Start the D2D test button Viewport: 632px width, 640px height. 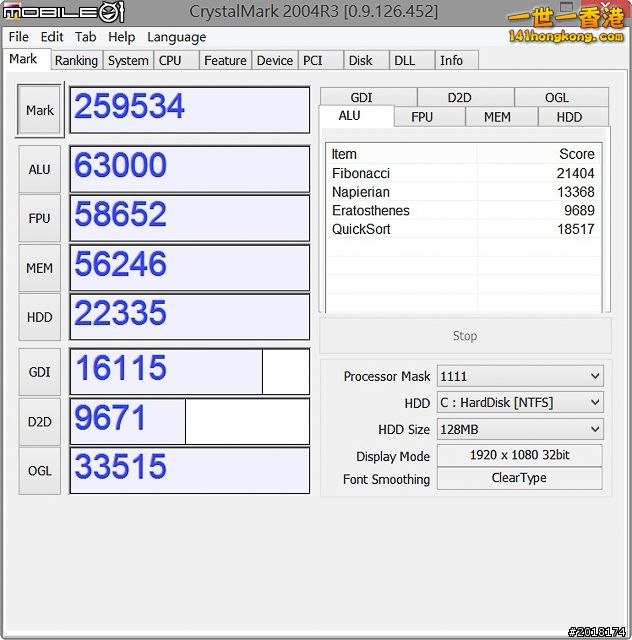(x=40, y=422)
